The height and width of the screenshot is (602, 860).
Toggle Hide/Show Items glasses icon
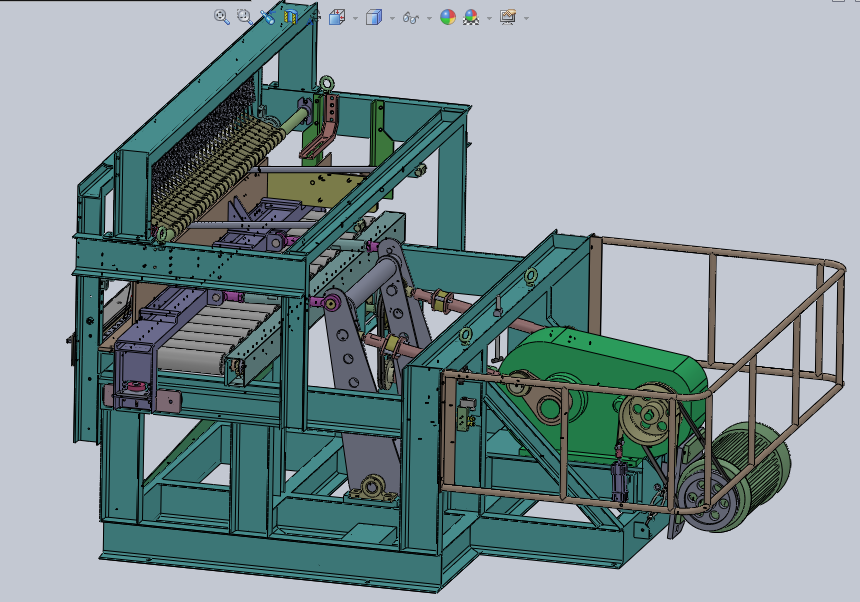point(410,17)
